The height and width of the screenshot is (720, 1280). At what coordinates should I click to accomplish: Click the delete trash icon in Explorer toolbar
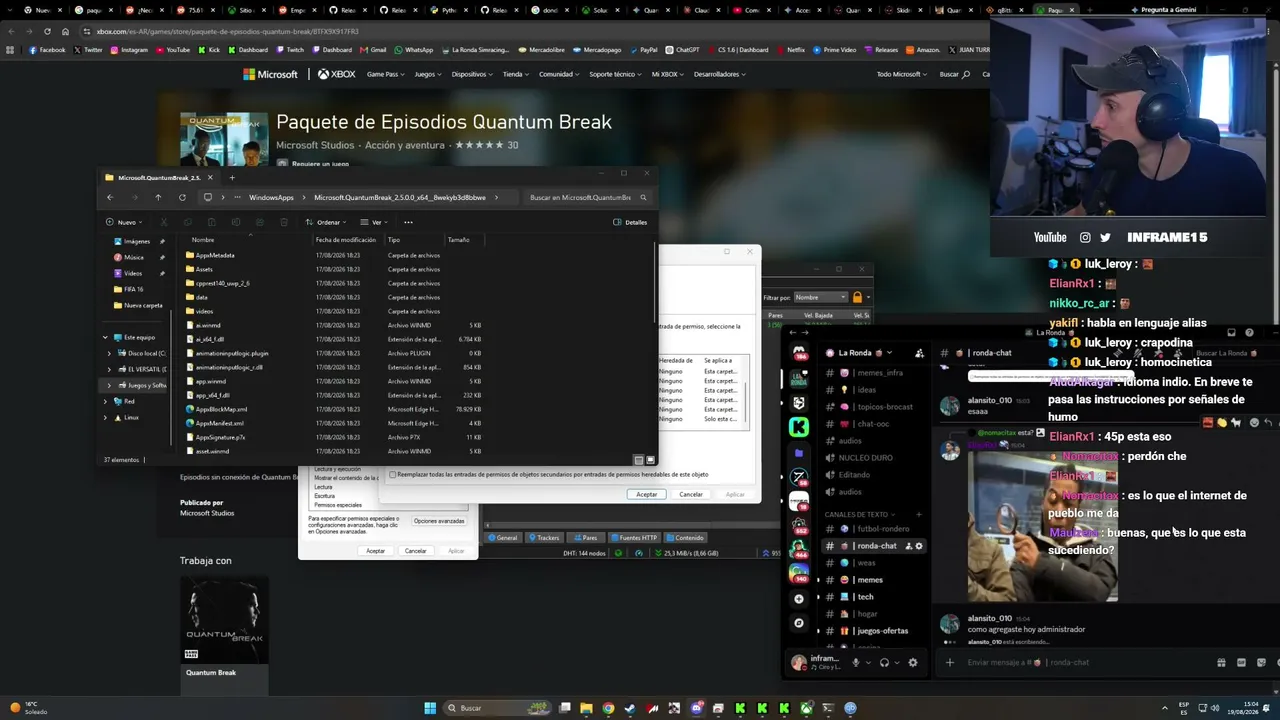click(284, 222)
